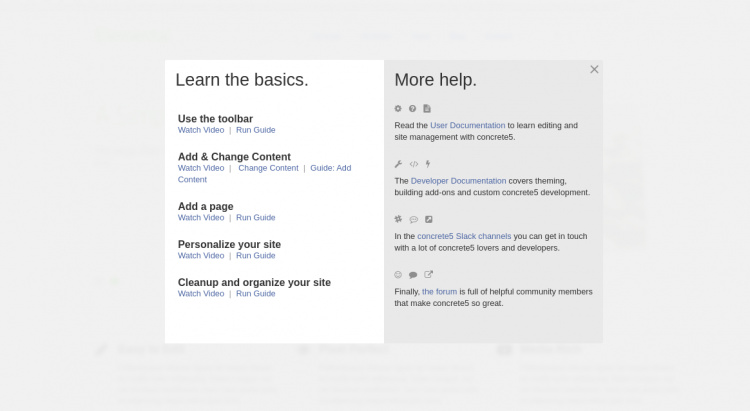Click the code brackets icon
750x411 pixels.
[x=413, y=164]
